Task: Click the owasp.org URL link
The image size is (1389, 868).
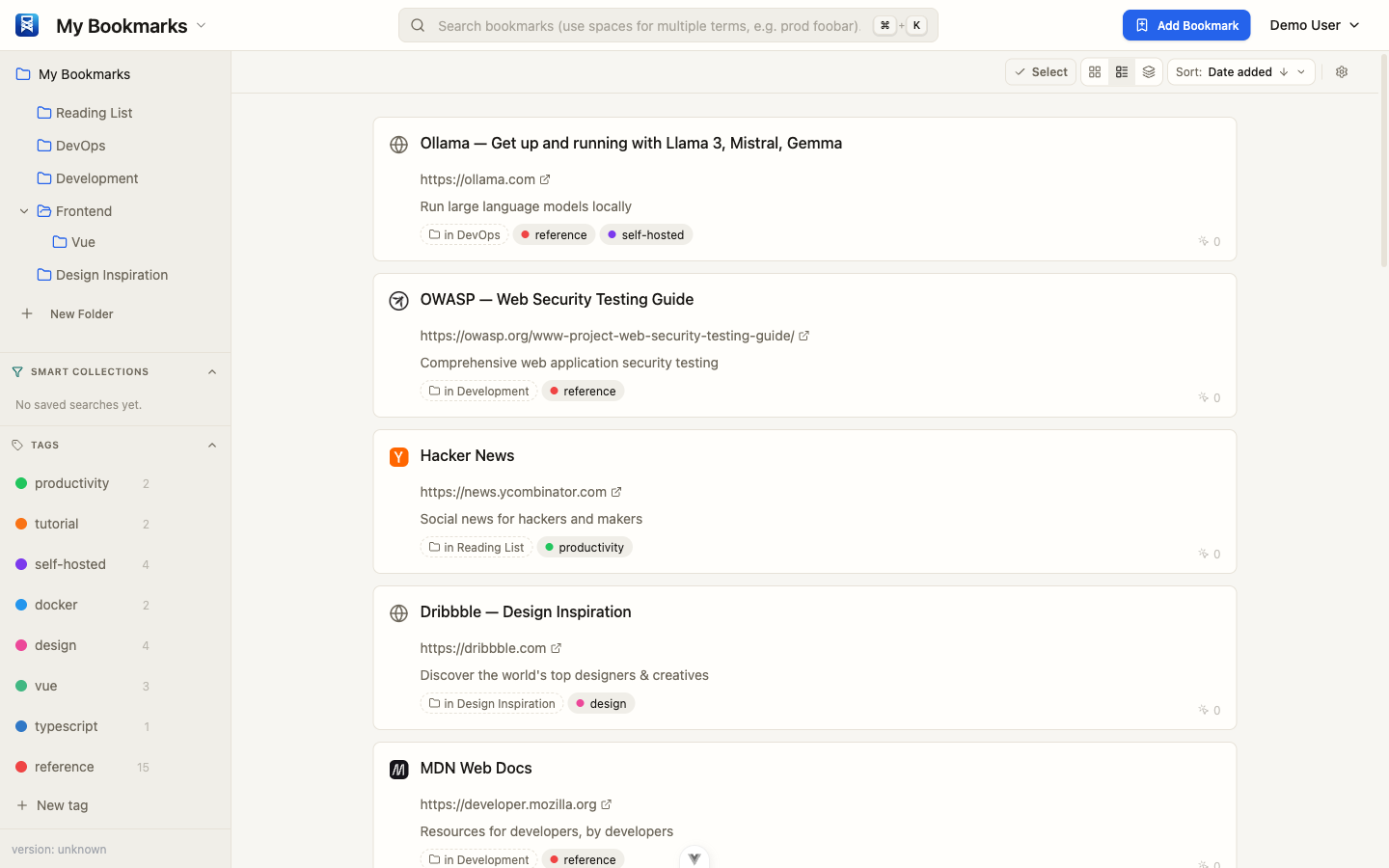Action: tap(607, 336)
